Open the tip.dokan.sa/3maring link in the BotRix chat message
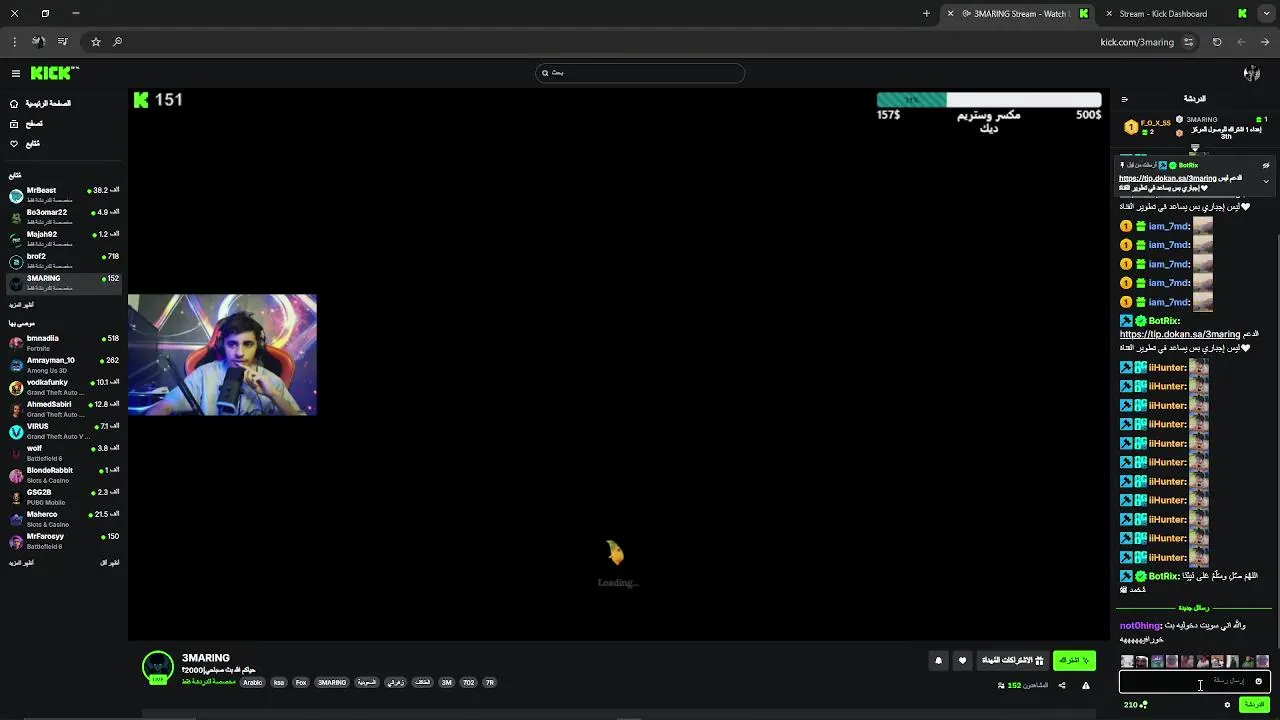Image resolution: width=1280 pixels, height=720 pixels. click(x=1180, y=334)
